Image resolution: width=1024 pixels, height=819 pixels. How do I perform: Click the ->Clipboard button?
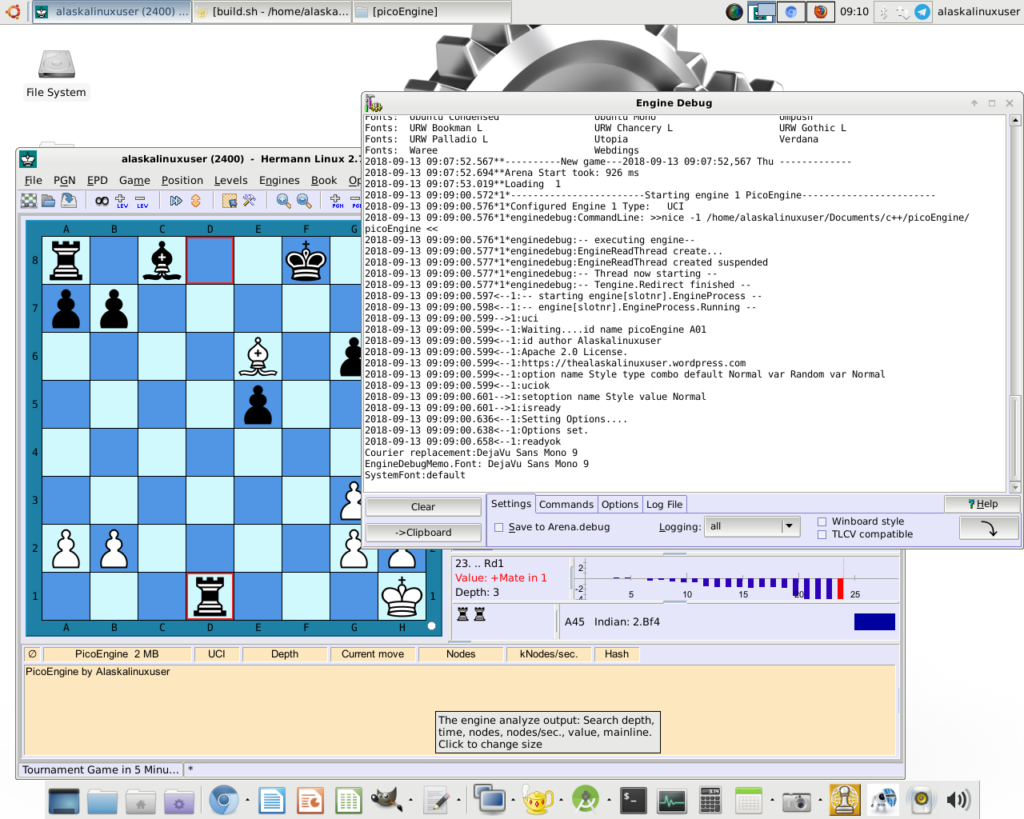[x=423, y=532]
